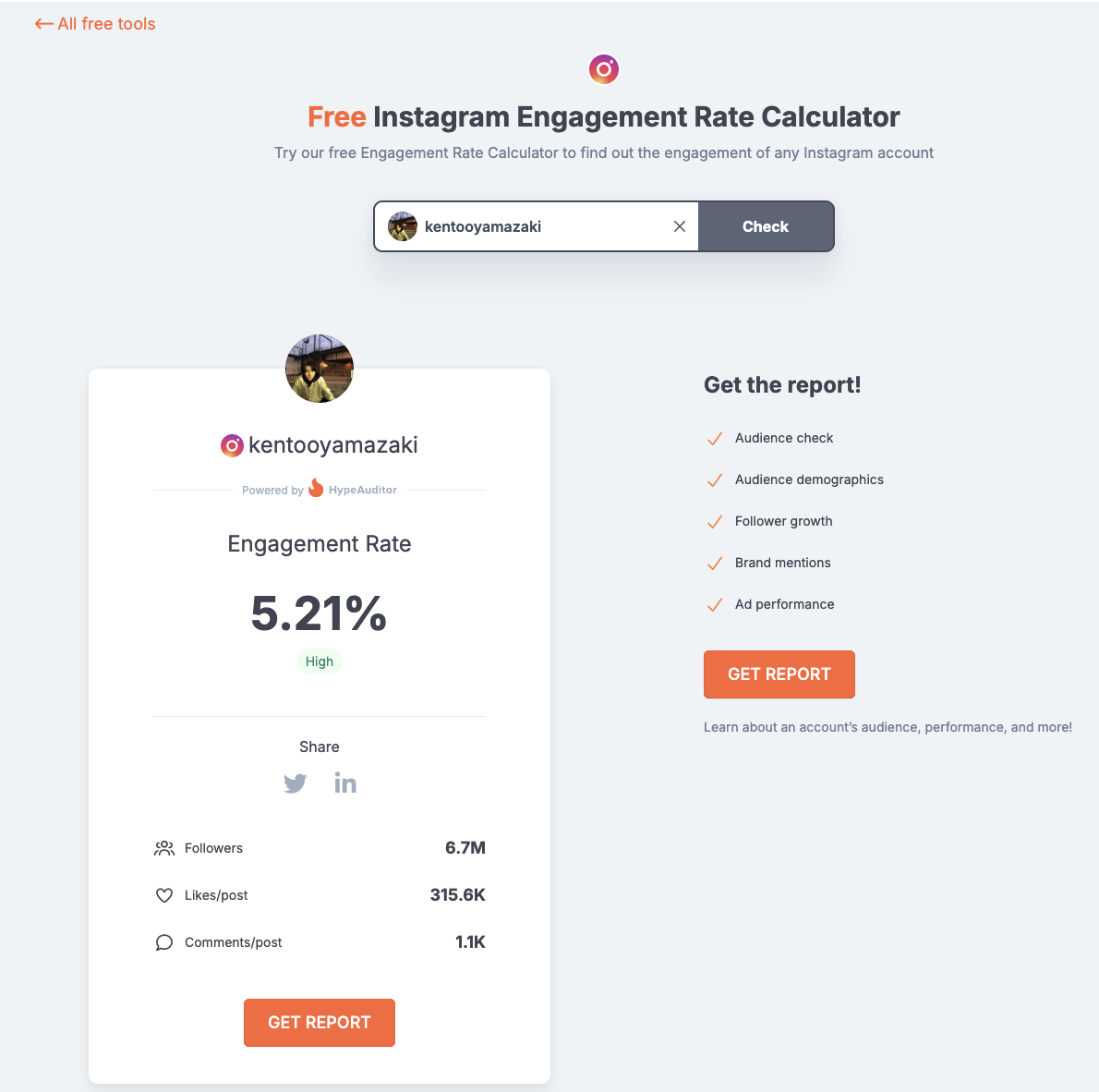The image size is (1099, 1092).
Task: Click the Comments/post speech bubble icon
Action: (164, 942)
